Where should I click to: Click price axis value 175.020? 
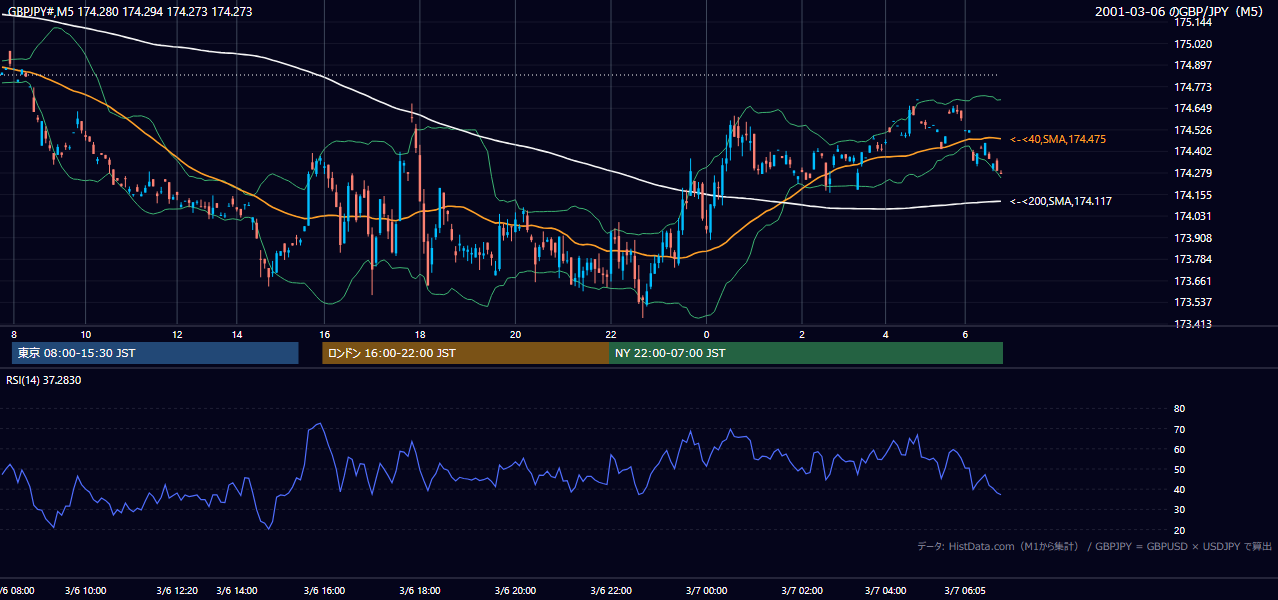point(1193,44)
